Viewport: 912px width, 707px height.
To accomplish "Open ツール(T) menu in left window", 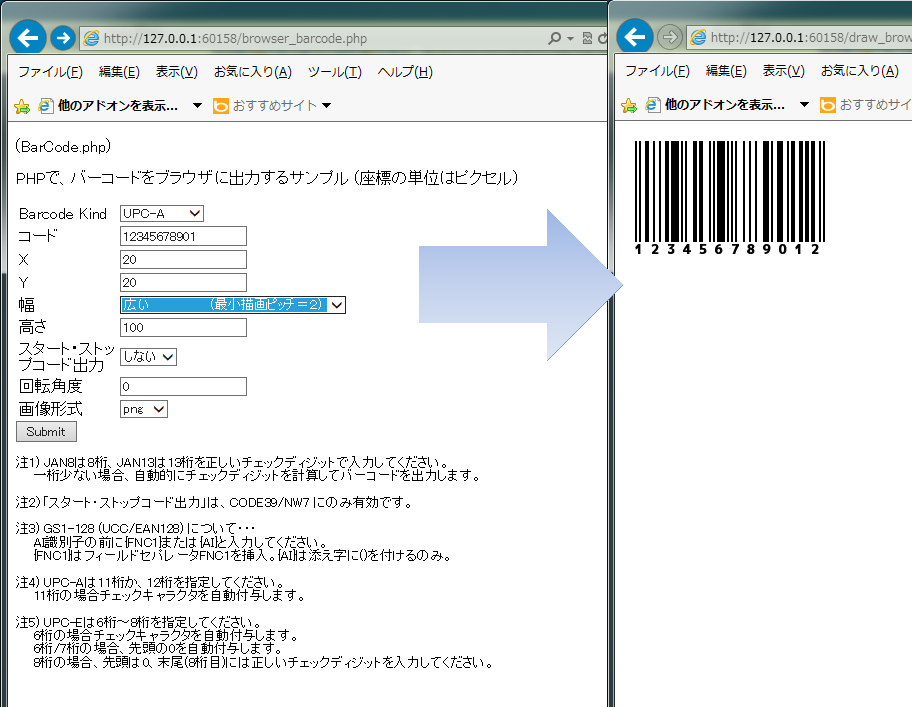I will [x=335, y=72].
